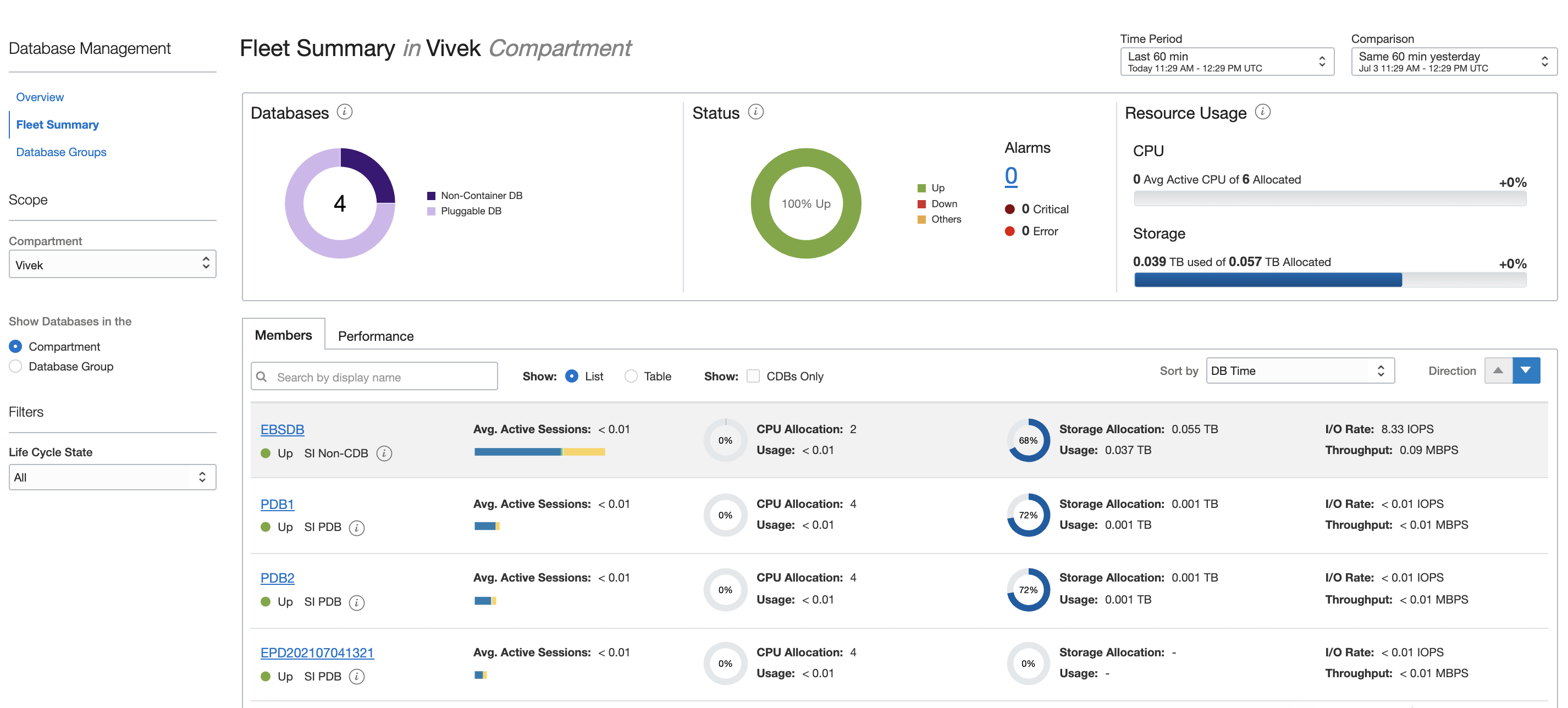Enable the CDBs Only checkbox
This screenshot has height=708, width=1568.
coord(753,376)
